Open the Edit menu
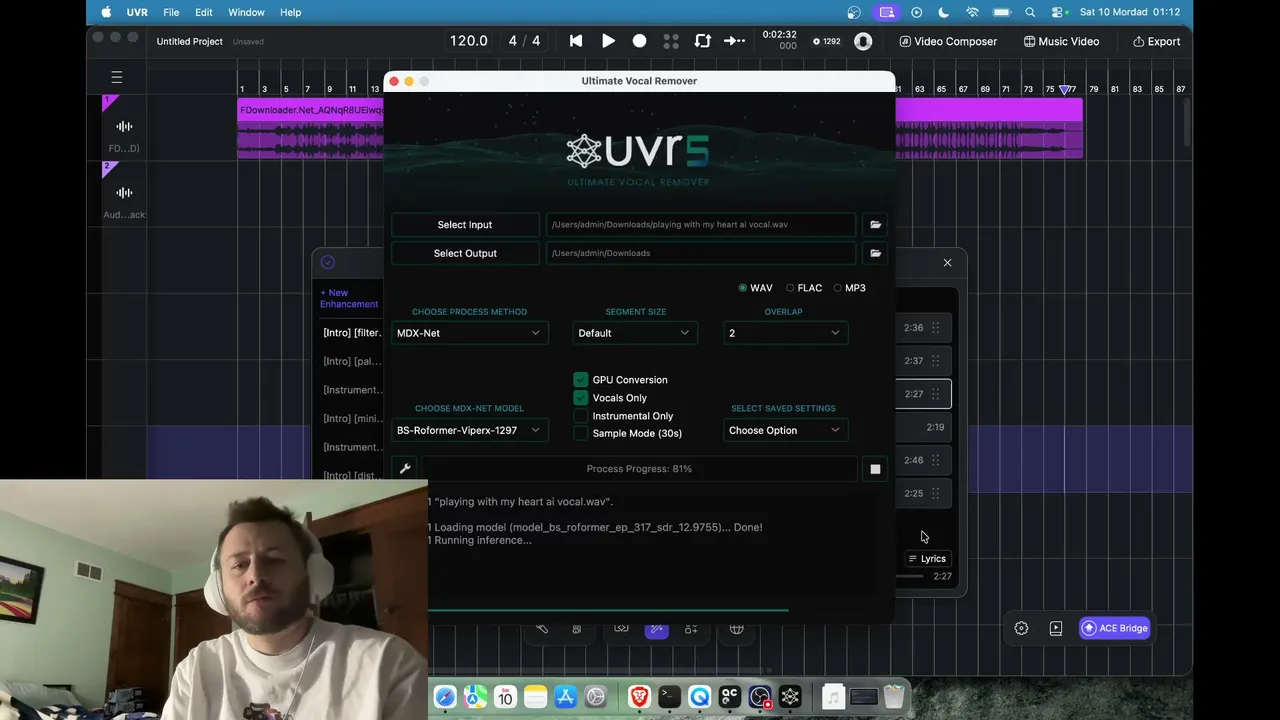This screenshot has width=1280, height=720. click(x=204, y=12)
